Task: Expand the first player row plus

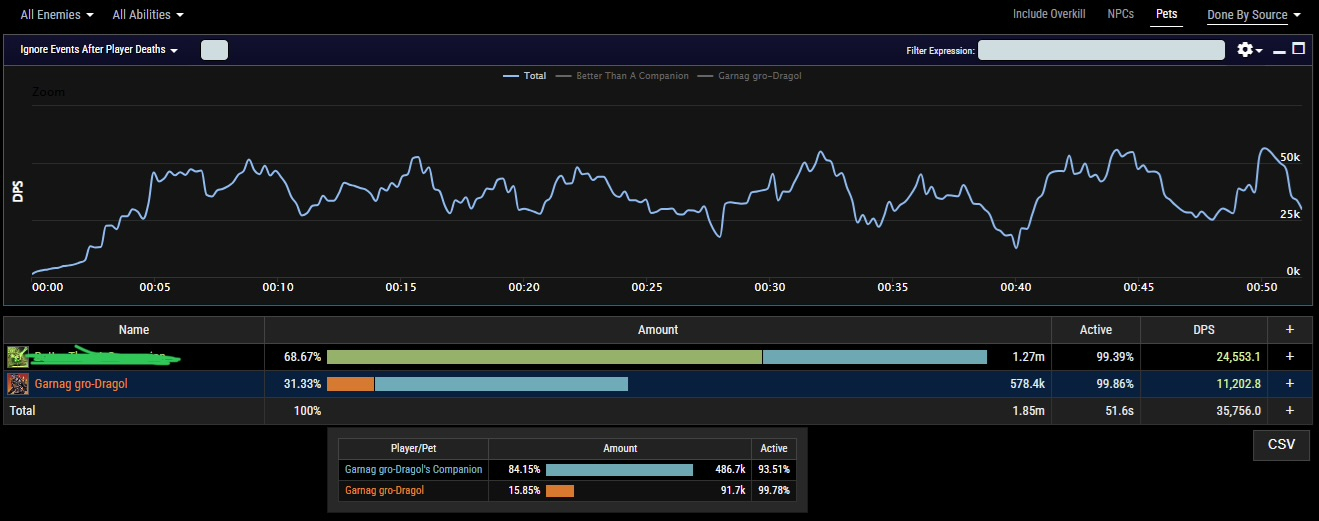Action: 1290,357
